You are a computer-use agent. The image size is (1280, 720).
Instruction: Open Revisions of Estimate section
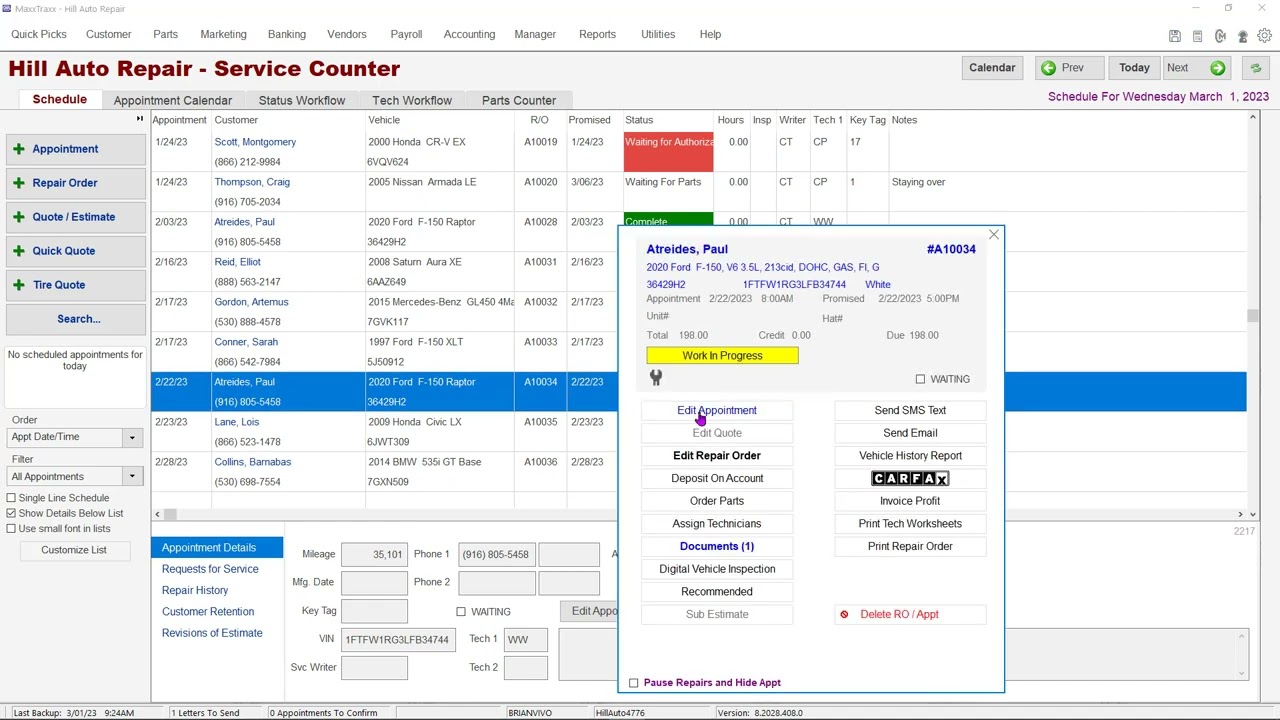(x=212, y=633)
